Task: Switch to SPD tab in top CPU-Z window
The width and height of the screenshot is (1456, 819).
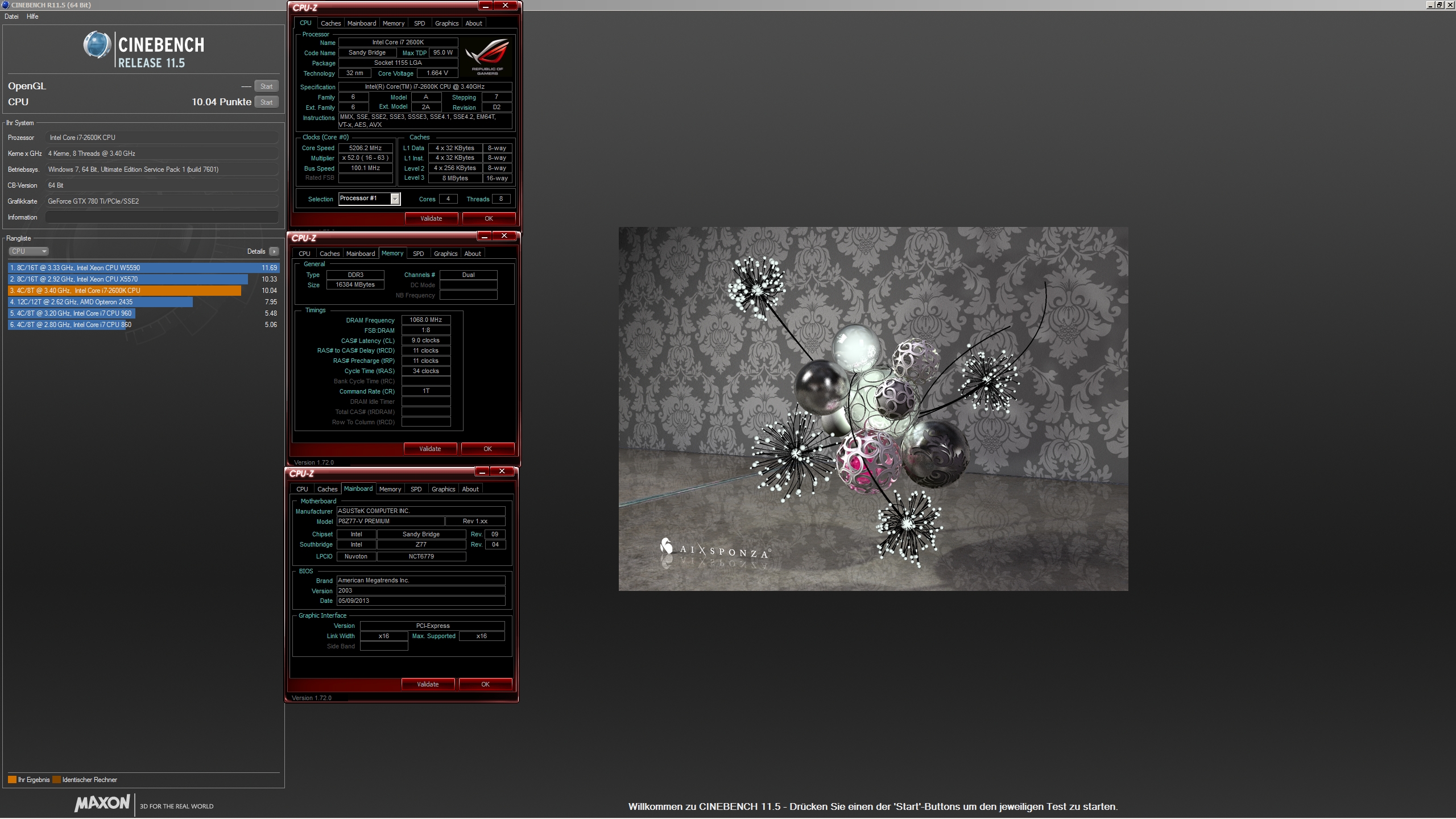Action: pos(419,23)
